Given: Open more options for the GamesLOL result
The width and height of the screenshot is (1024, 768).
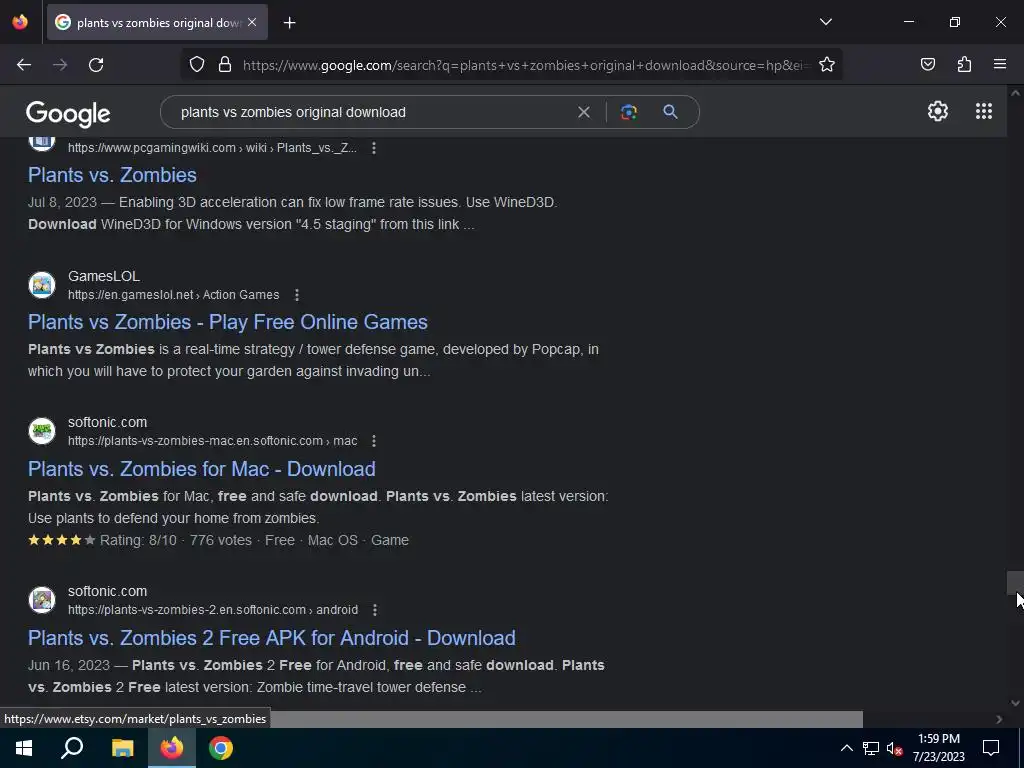Looking at the screenshot, I should [x=296, y=295].
